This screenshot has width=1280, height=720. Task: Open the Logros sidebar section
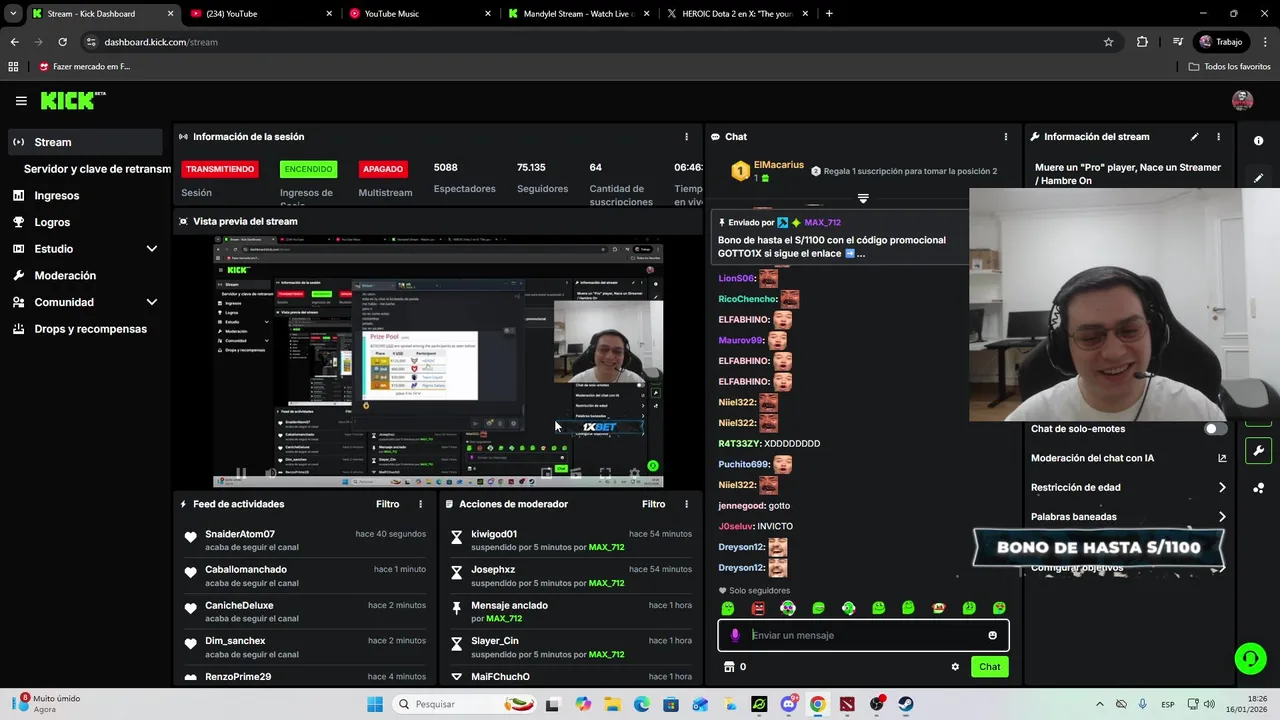coord(52,222)
